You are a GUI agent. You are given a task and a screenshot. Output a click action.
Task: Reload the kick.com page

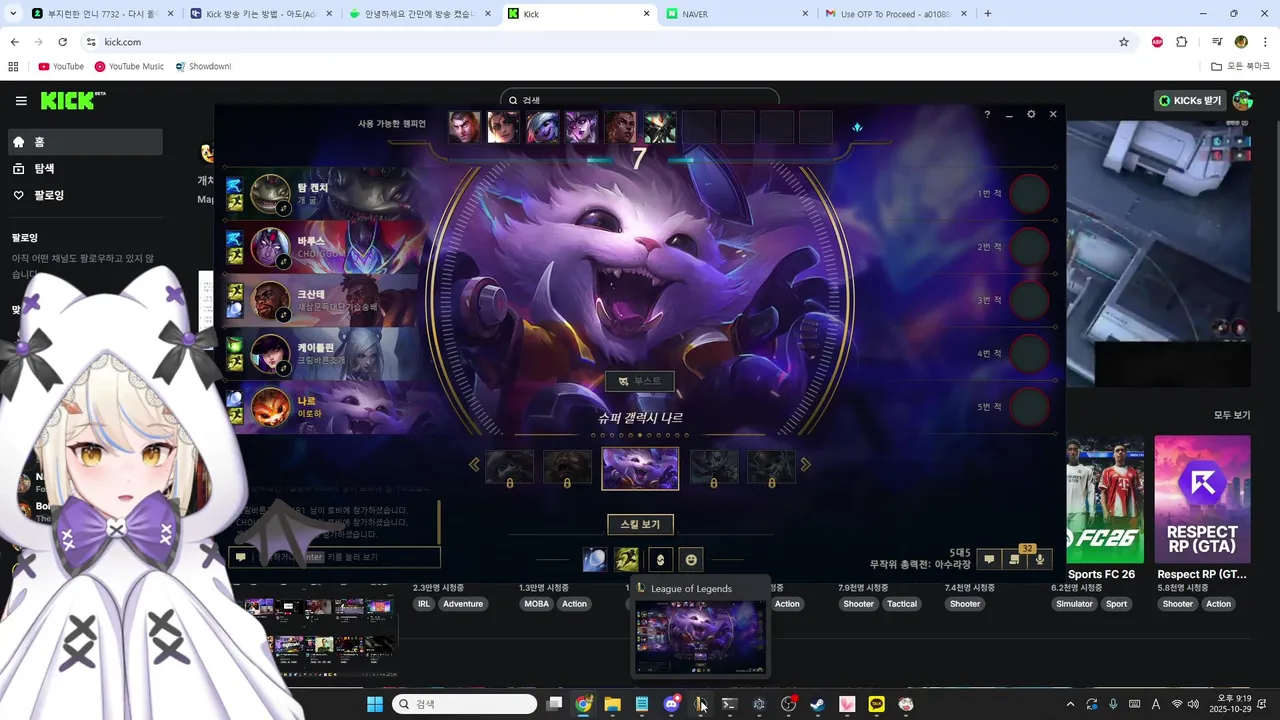(x=62, y=42)
